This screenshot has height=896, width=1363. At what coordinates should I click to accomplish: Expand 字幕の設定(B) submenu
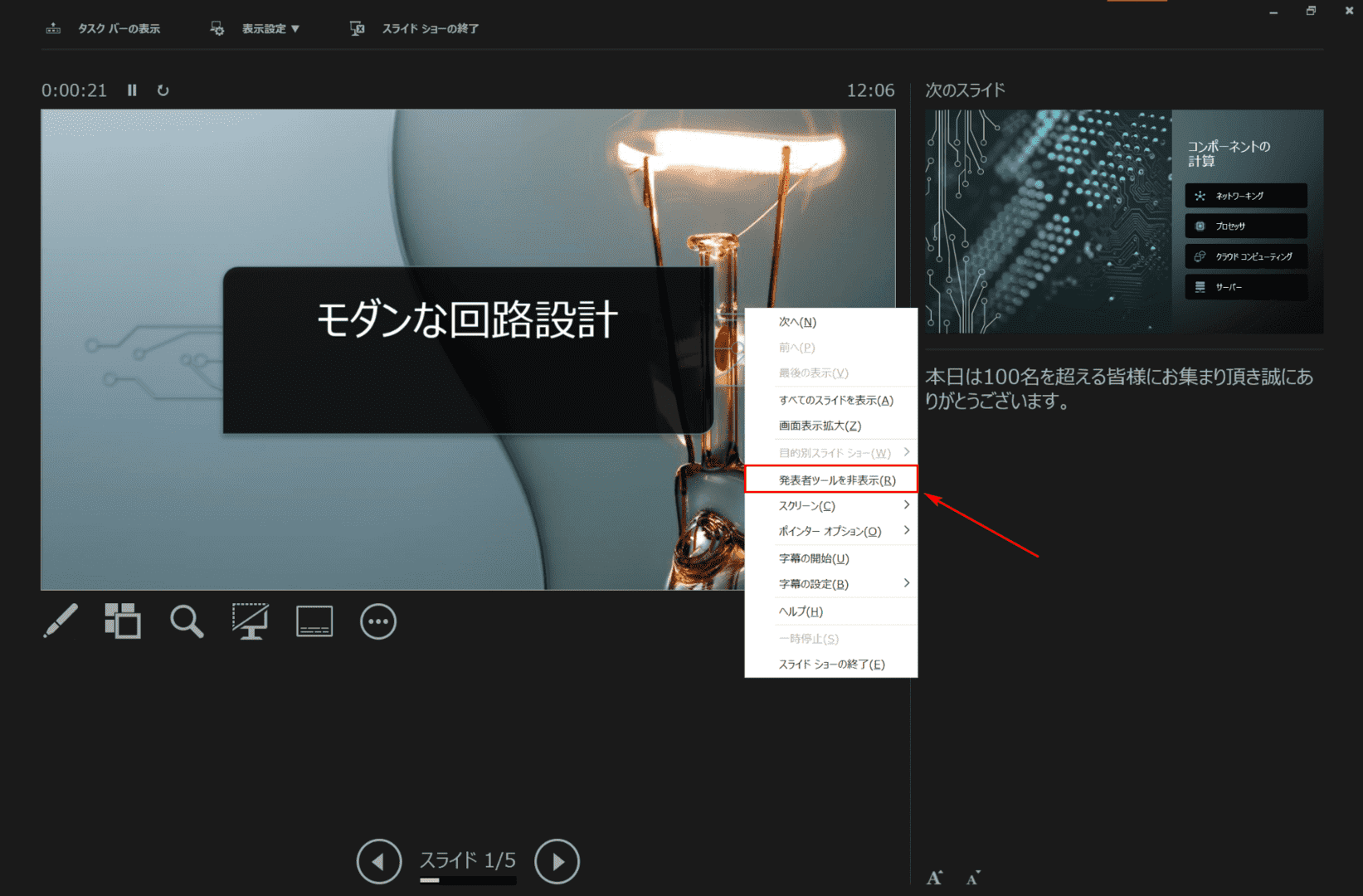[x=831, y=584]
